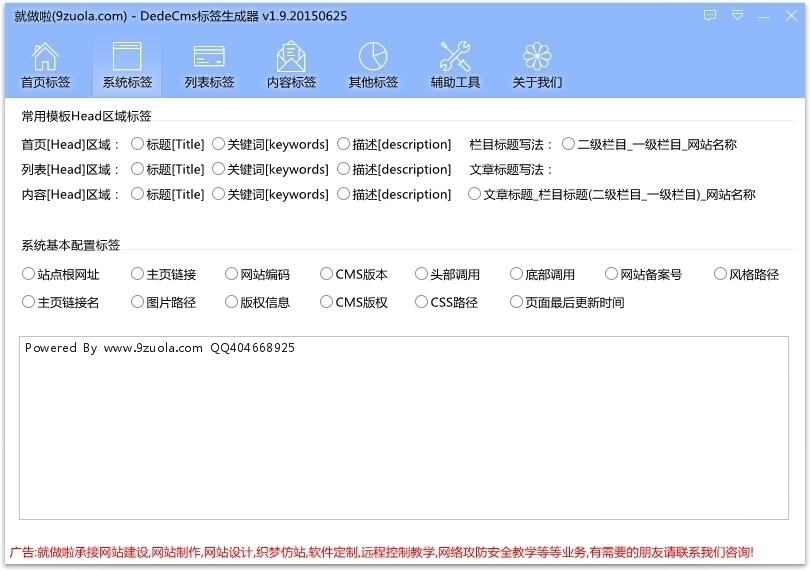Click the red 广告 advertisement text at bottom
810x570 pixels.
click(x=381, y=552)
